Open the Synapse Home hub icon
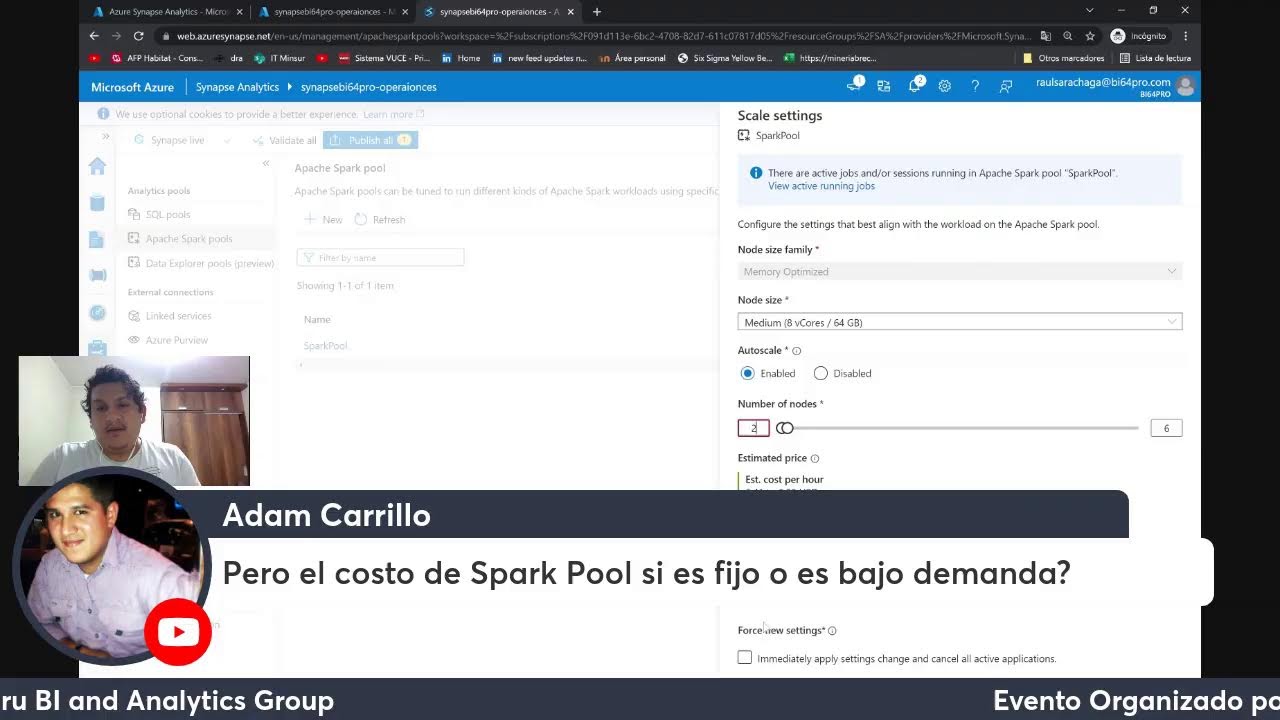Screen dimensions: 1280x720 point(97,166)
